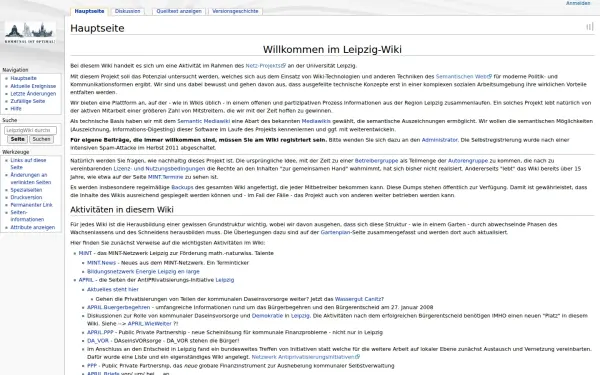The width and height of the screenshot is (600, 375).
Task: Open the Quelltext anzeigen tab
Action: [x=179, y=11]
